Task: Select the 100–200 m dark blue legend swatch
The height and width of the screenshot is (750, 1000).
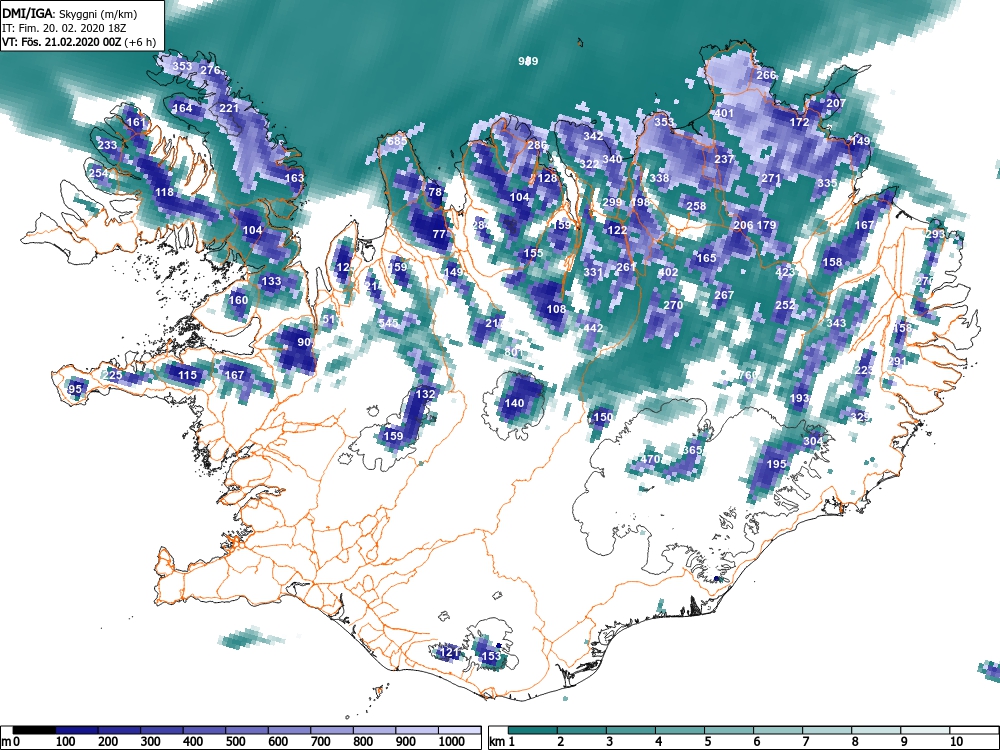Action: pos(77,730)
